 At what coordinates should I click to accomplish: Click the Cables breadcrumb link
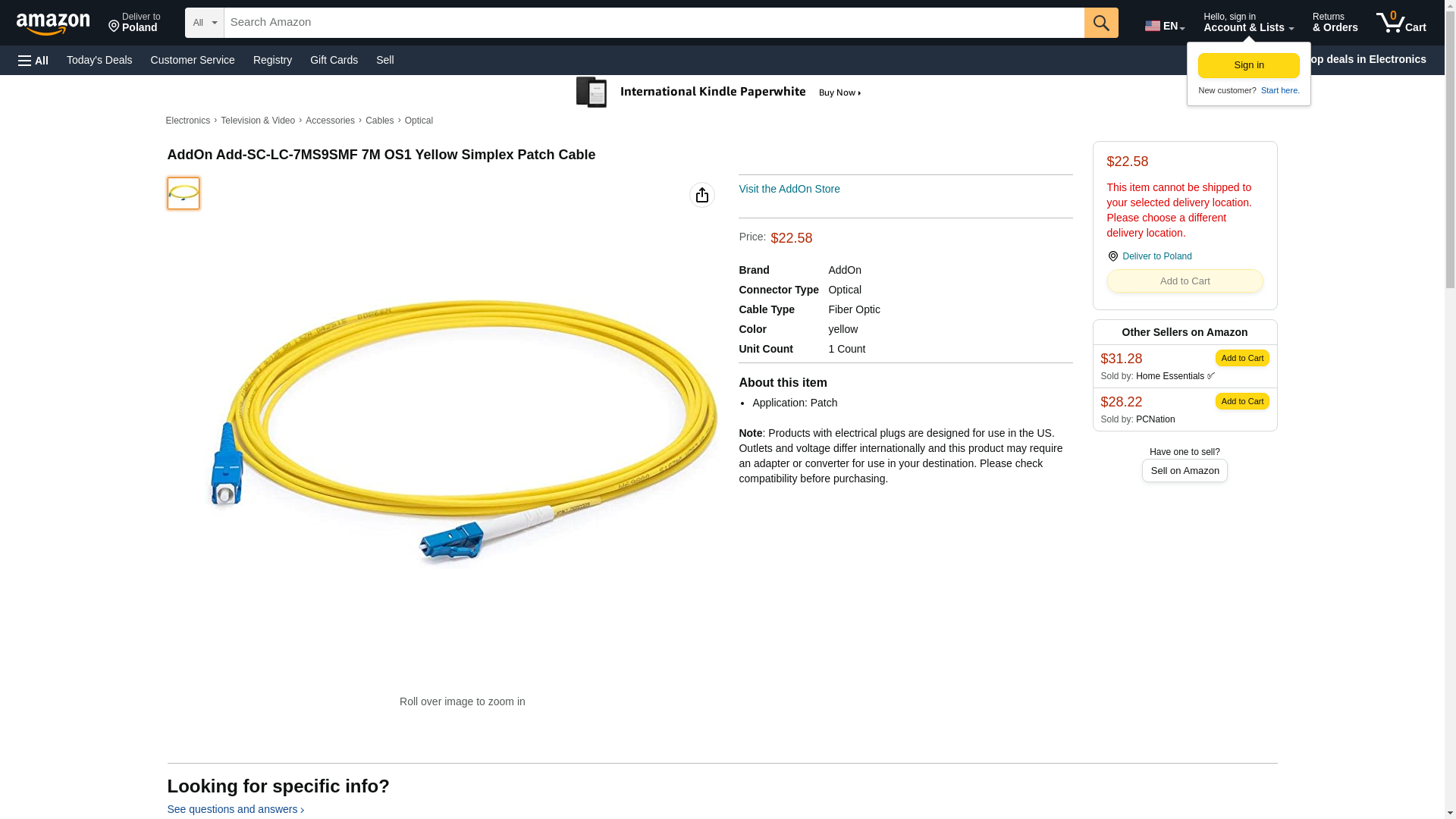coord(379,121)
